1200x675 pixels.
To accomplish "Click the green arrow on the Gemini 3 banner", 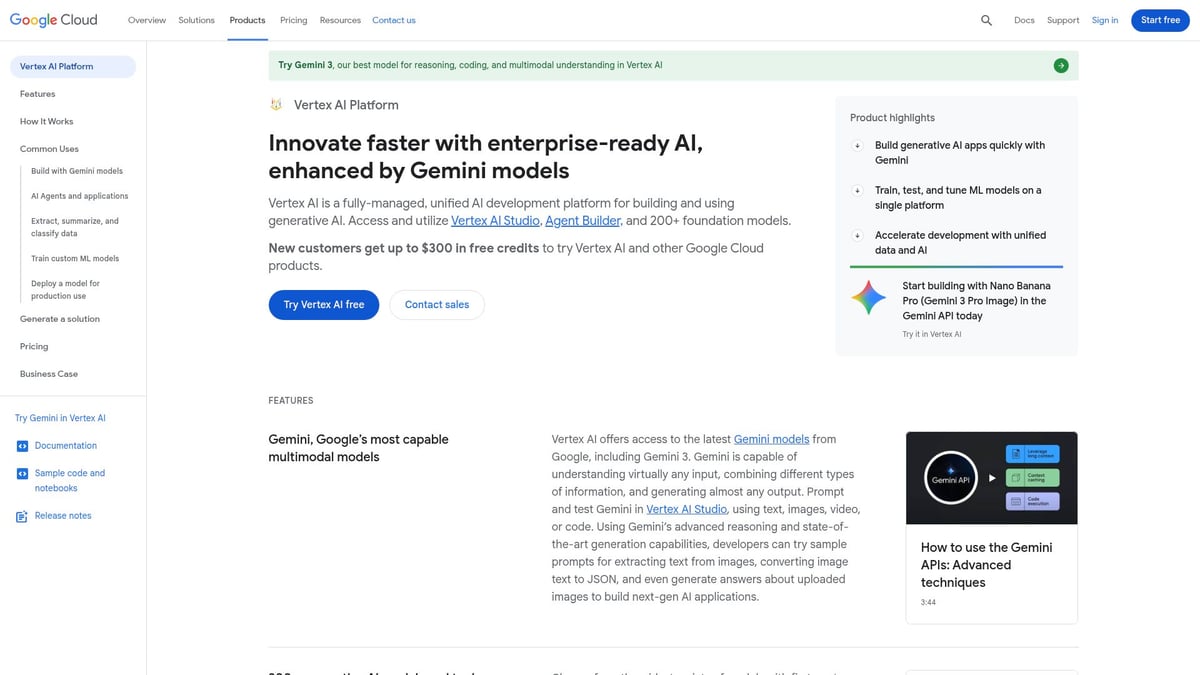I will pyautogui.click(x=1061, y=64).
